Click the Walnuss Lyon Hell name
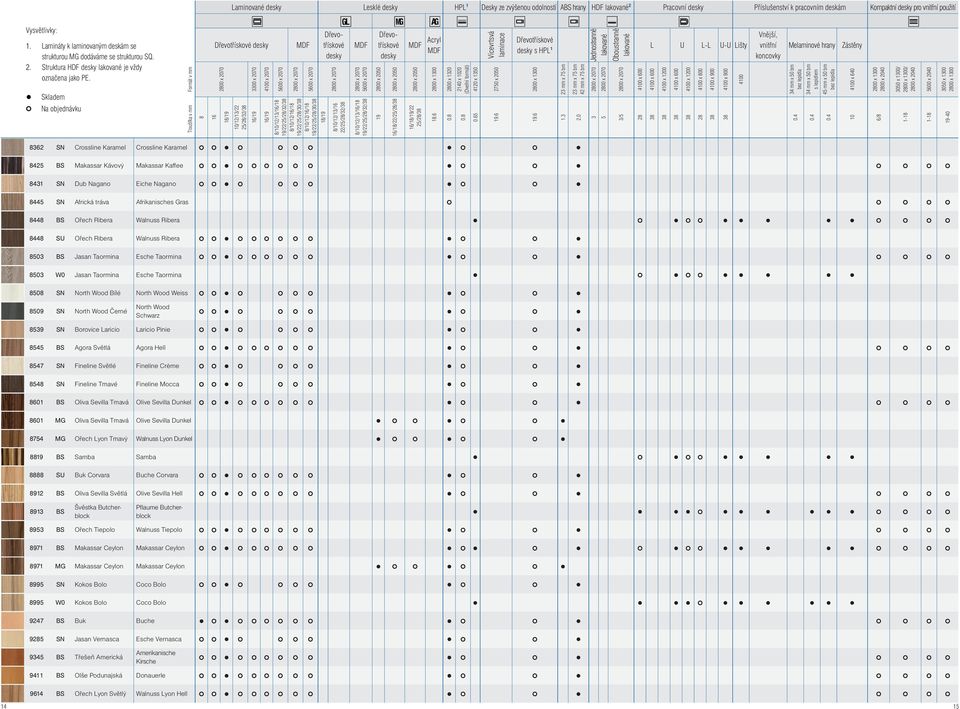This screenshot has width=960, height=709. click(x=161, y=694)
